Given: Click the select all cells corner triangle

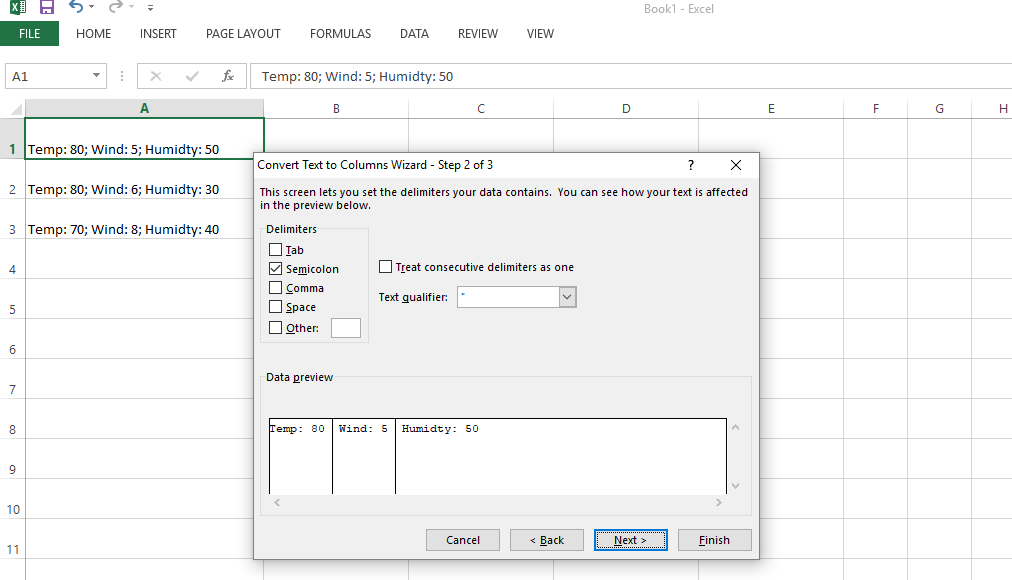Looking at the screenshot, I should tap(15, 109).
